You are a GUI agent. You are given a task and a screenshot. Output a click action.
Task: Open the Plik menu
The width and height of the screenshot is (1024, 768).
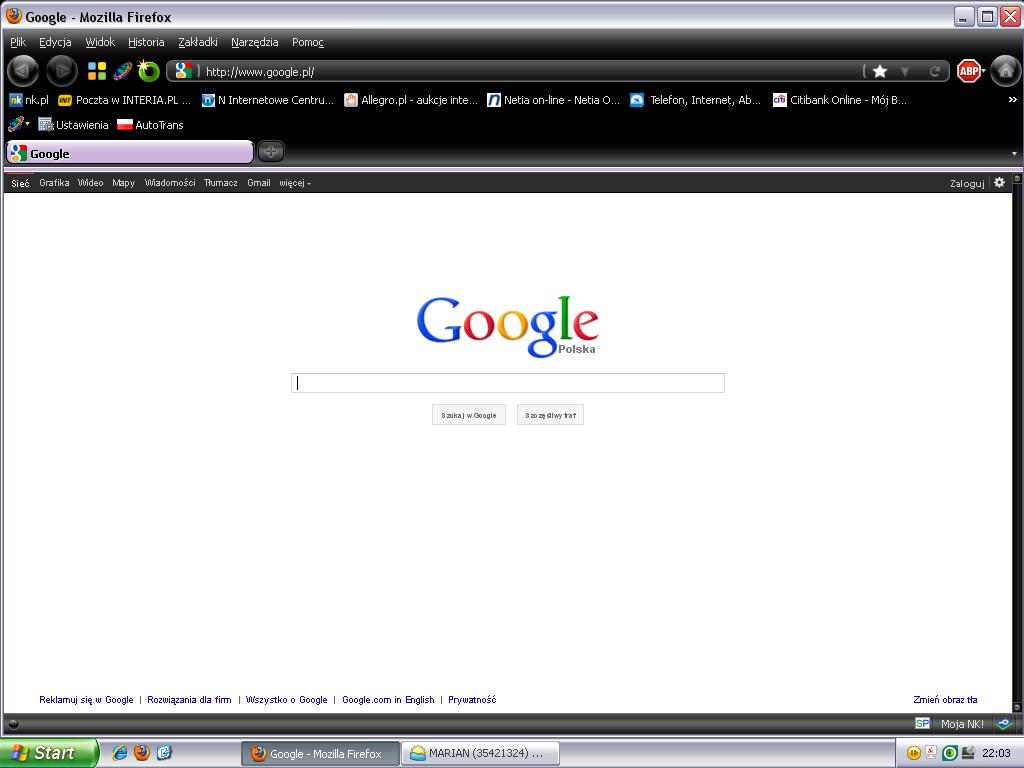(18, 42)
